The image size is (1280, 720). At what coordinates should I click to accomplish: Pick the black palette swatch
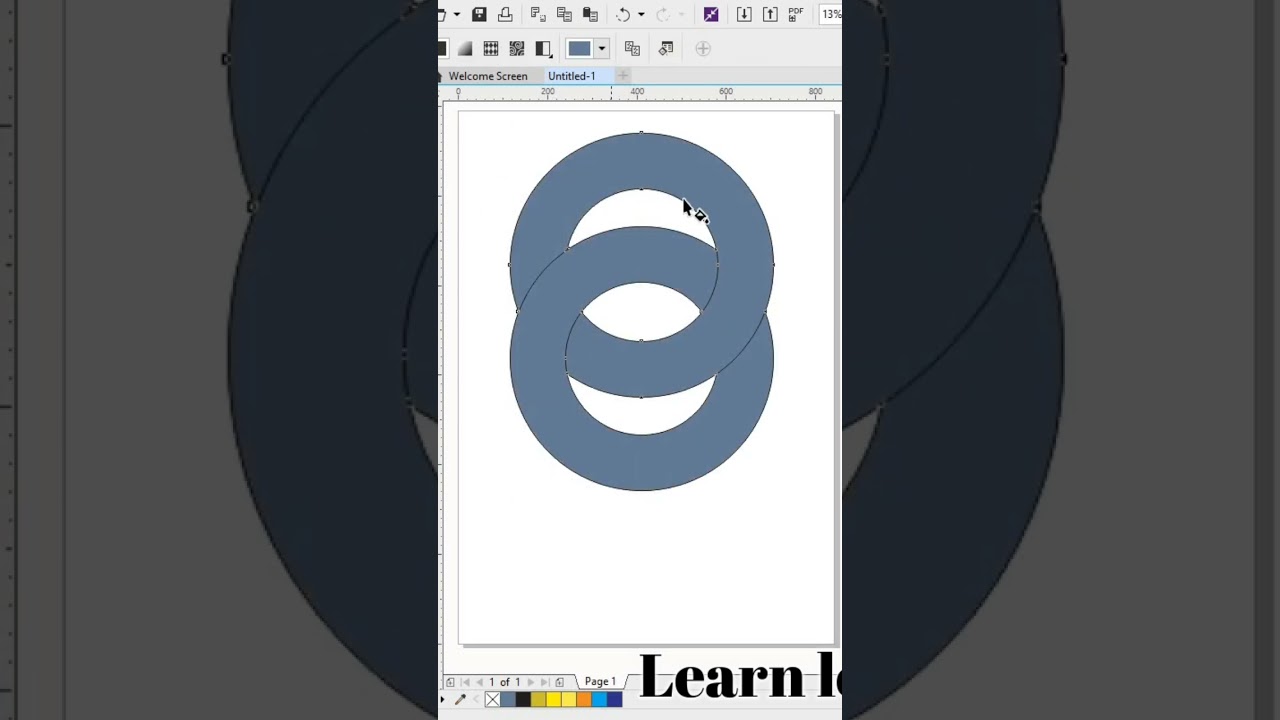[x=523, y=700]
